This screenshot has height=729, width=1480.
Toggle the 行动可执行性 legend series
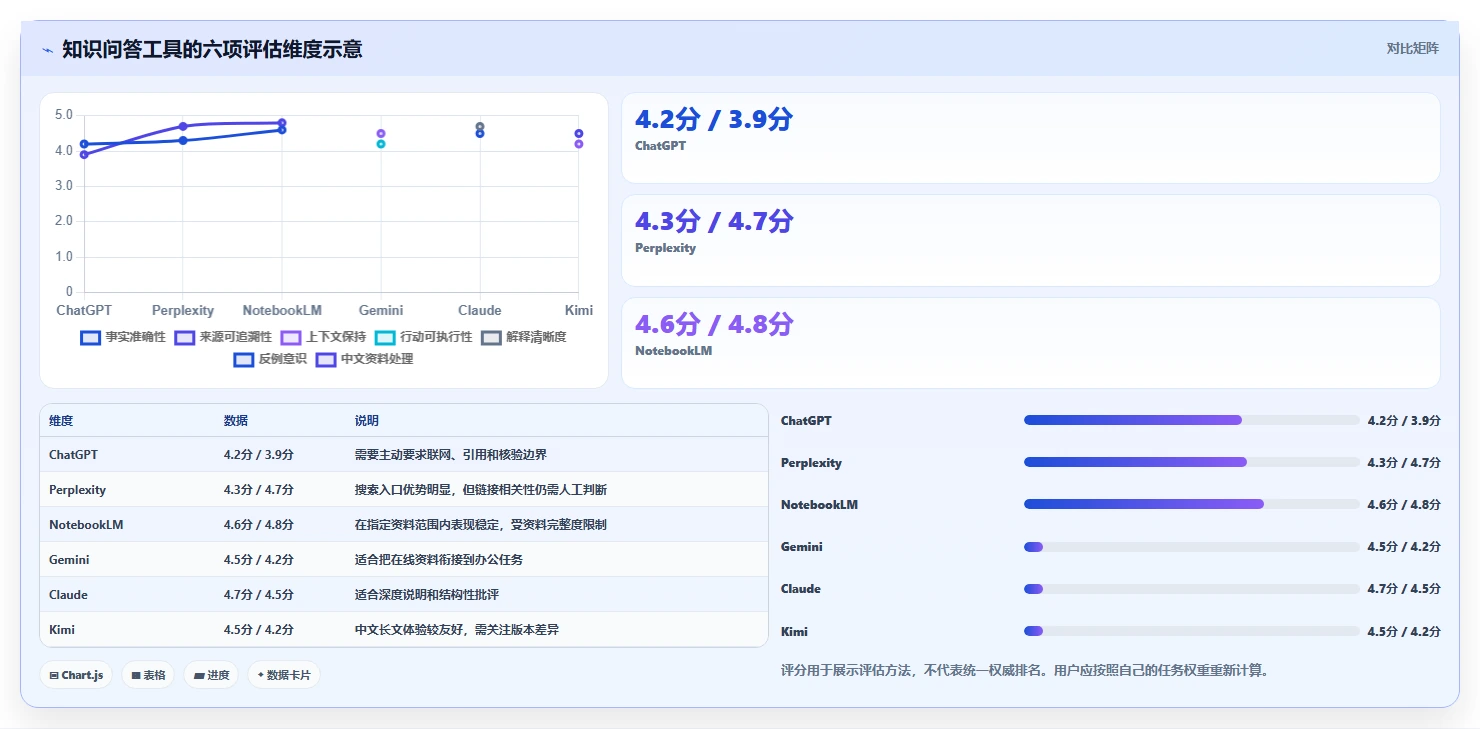[x=423, y=337]
